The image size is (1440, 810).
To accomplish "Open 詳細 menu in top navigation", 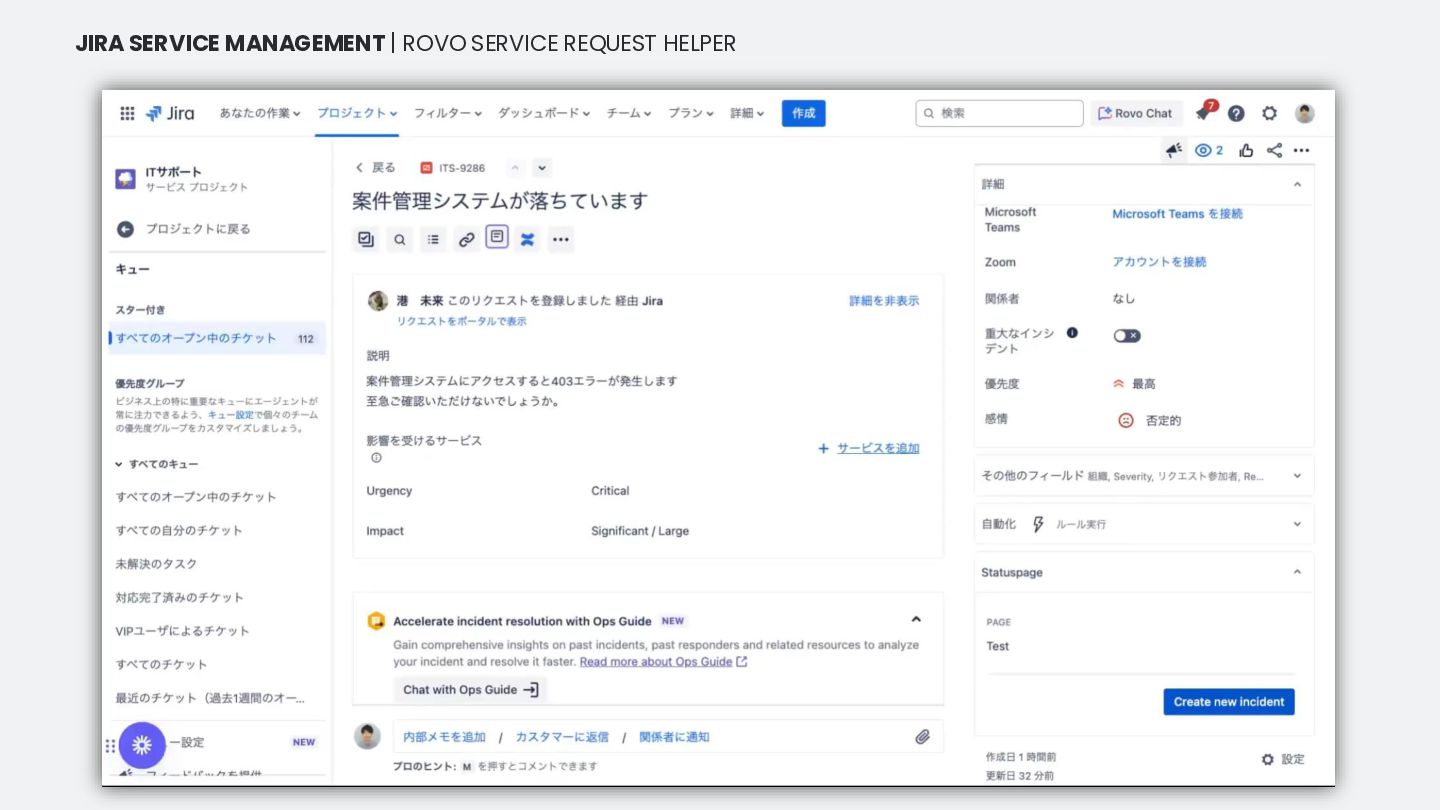I will (x=747, y=113).
